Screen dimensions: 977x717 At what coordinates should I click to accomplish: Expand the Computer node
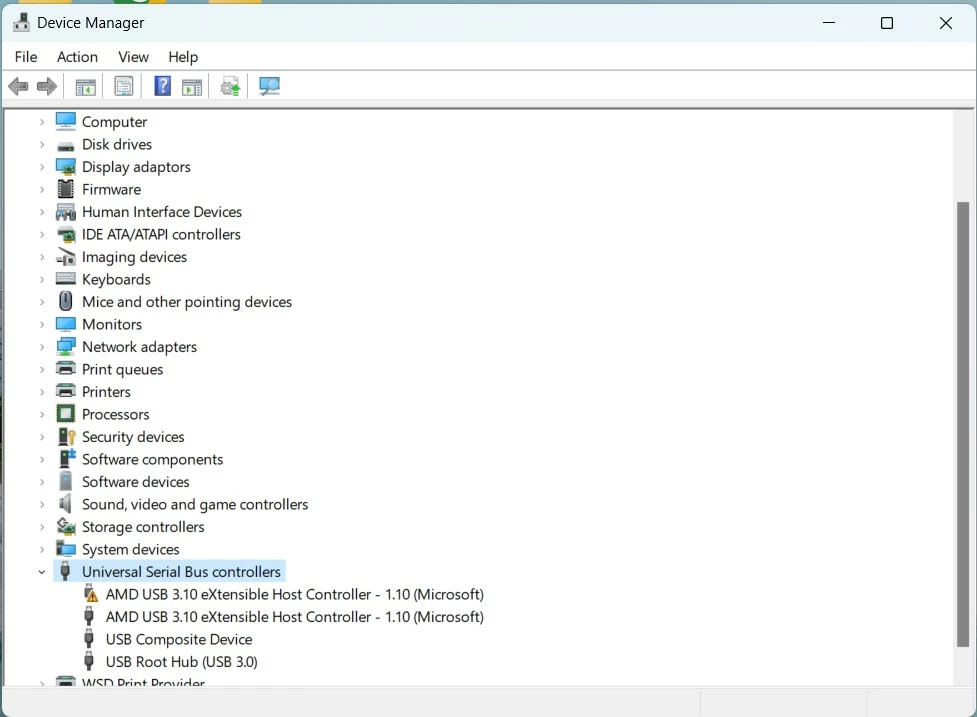coord(42,122)
